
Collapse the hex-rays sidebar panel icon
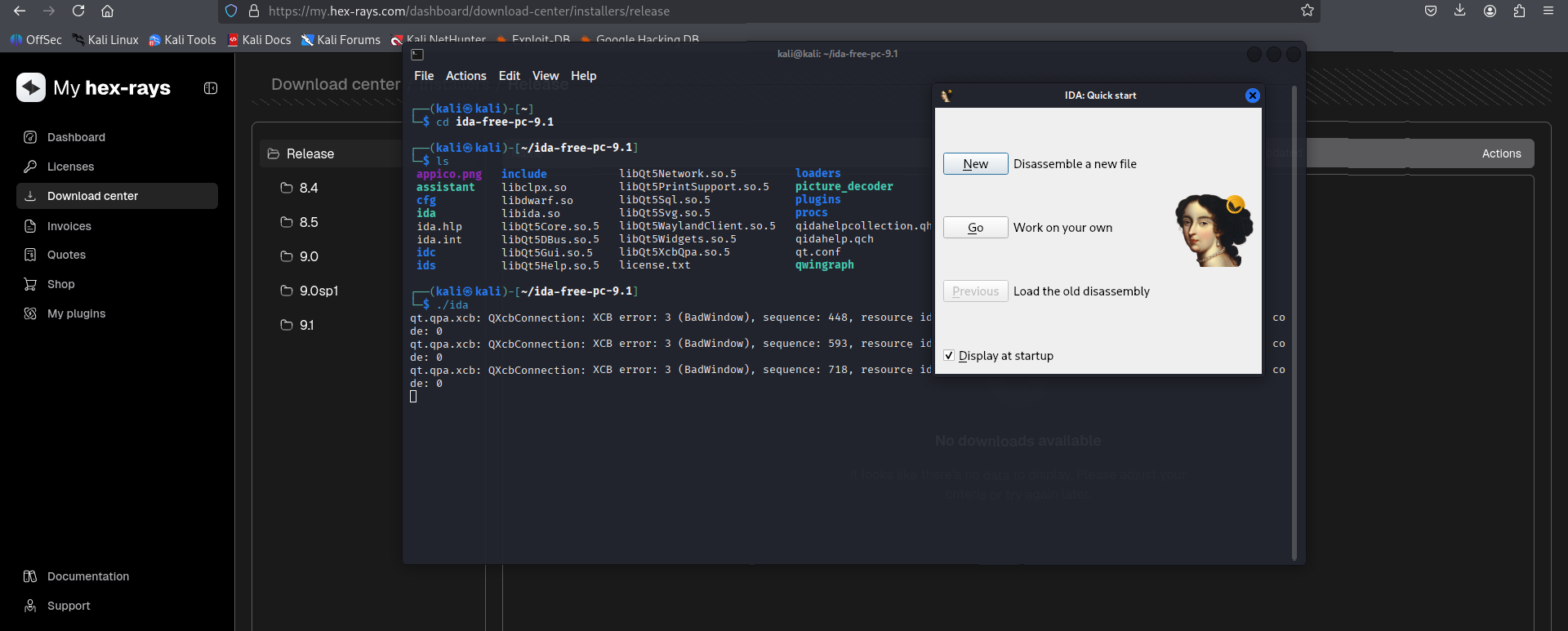211,88
